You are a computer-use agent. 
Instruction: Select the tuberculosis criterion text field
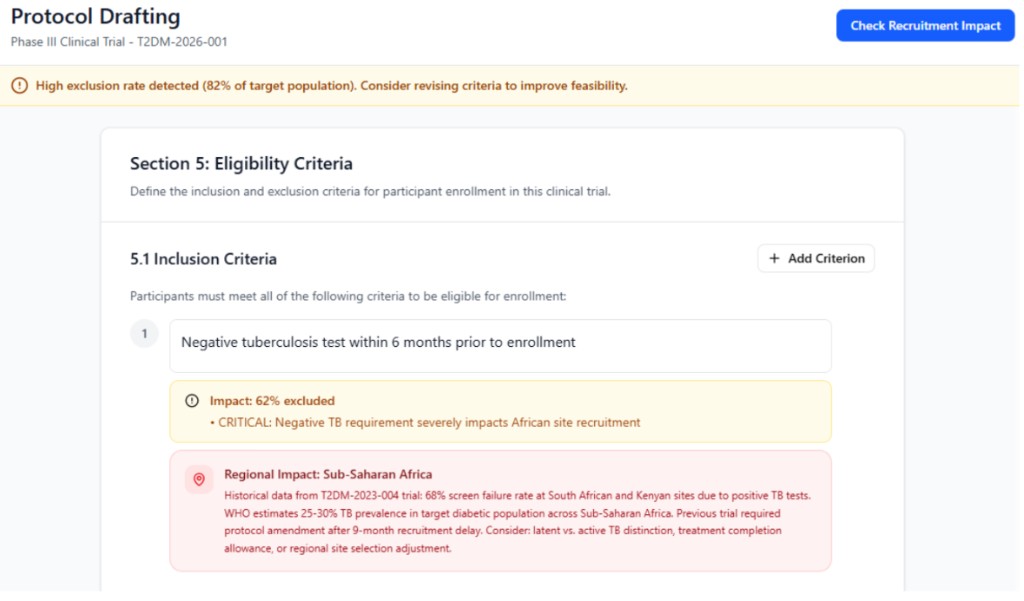click(500, 345)
